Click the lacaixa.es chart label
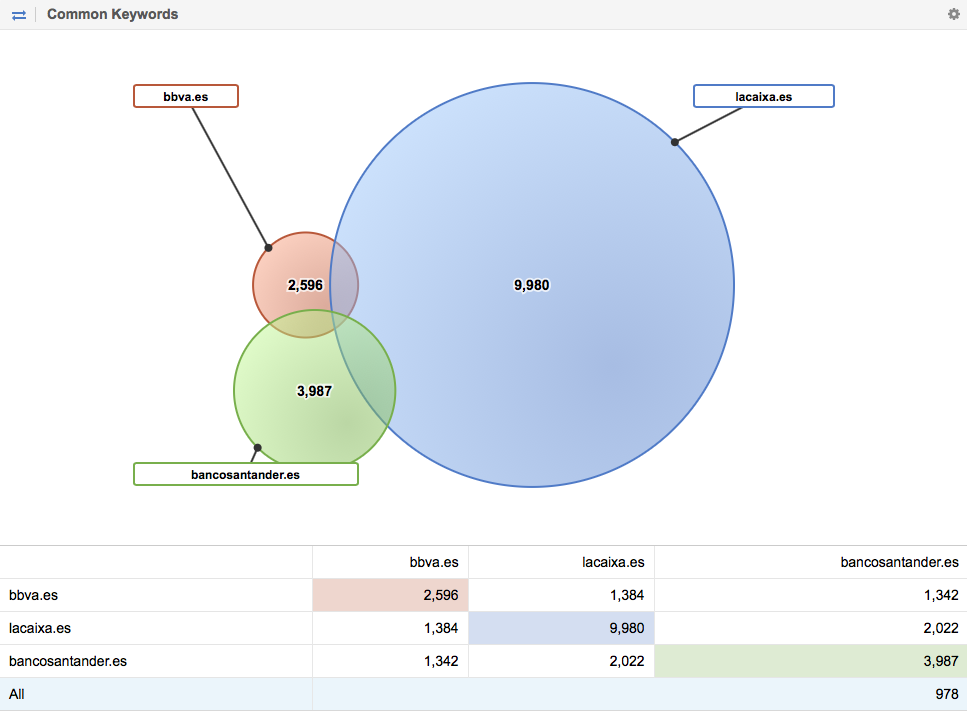 (x=763, y=96)
